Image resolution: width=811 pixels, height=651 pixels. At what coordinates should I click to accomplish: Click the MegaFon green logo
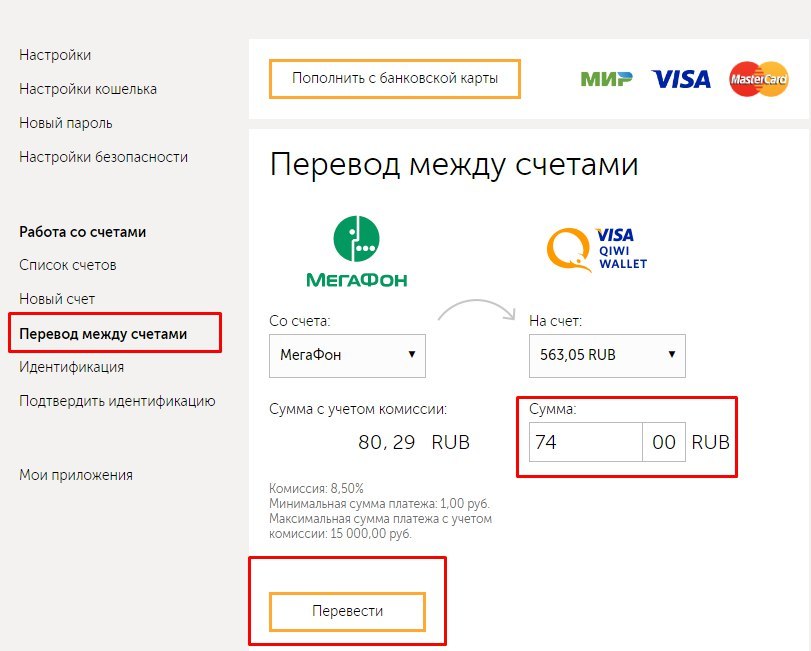(x=356, y=251)
